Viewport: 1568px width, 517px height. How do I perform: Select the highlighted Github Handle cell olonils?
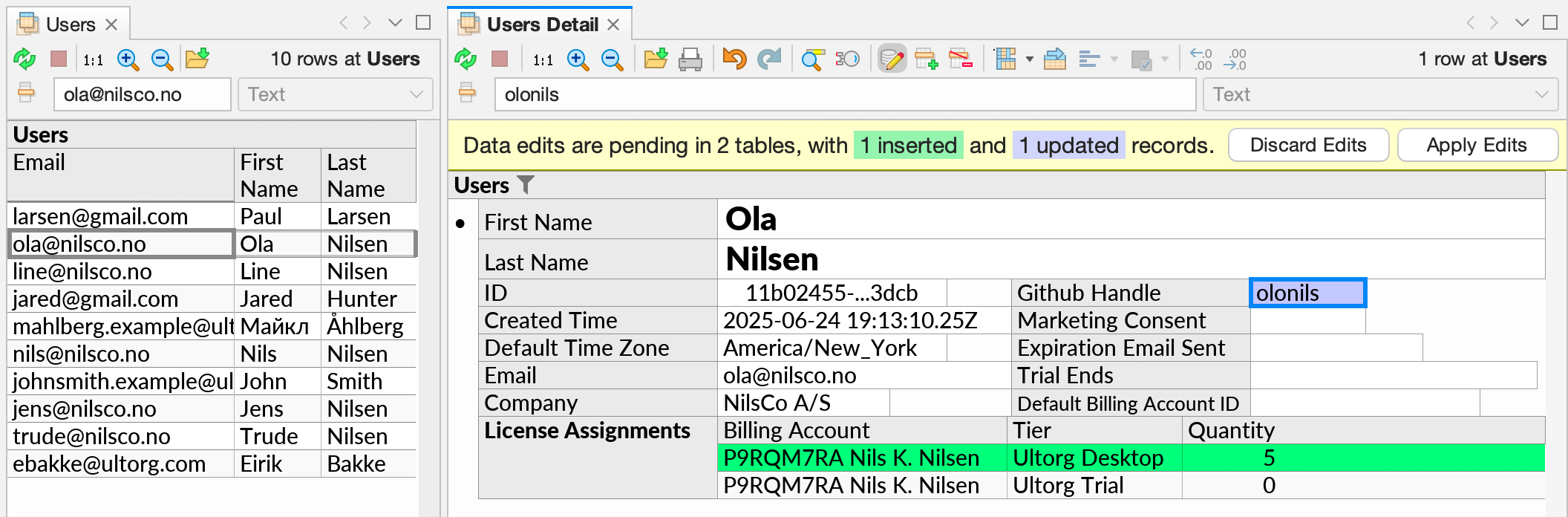(1307, 293)
